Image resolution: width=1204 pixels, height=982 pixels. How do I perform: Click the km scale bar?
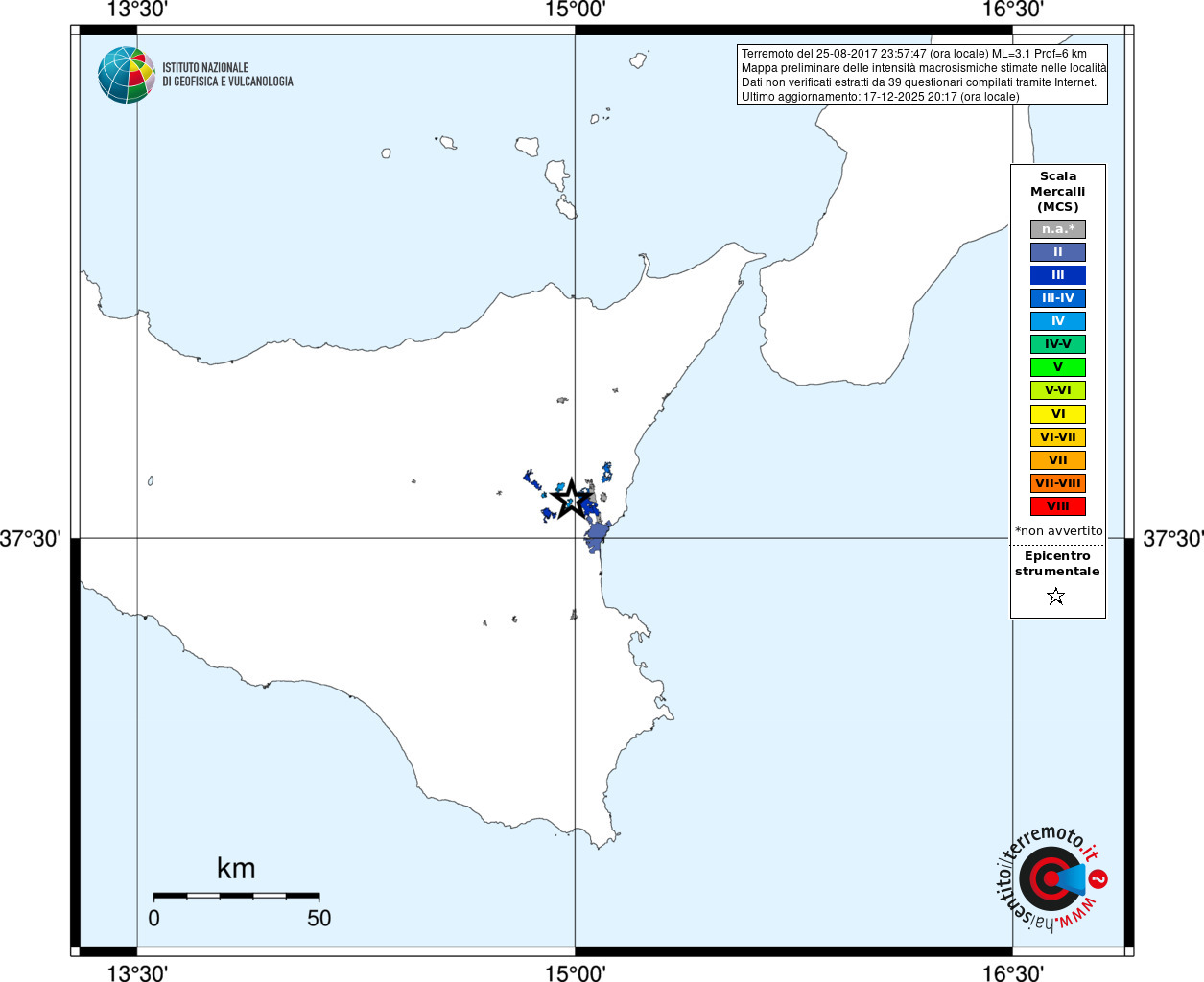click(236, 896)
